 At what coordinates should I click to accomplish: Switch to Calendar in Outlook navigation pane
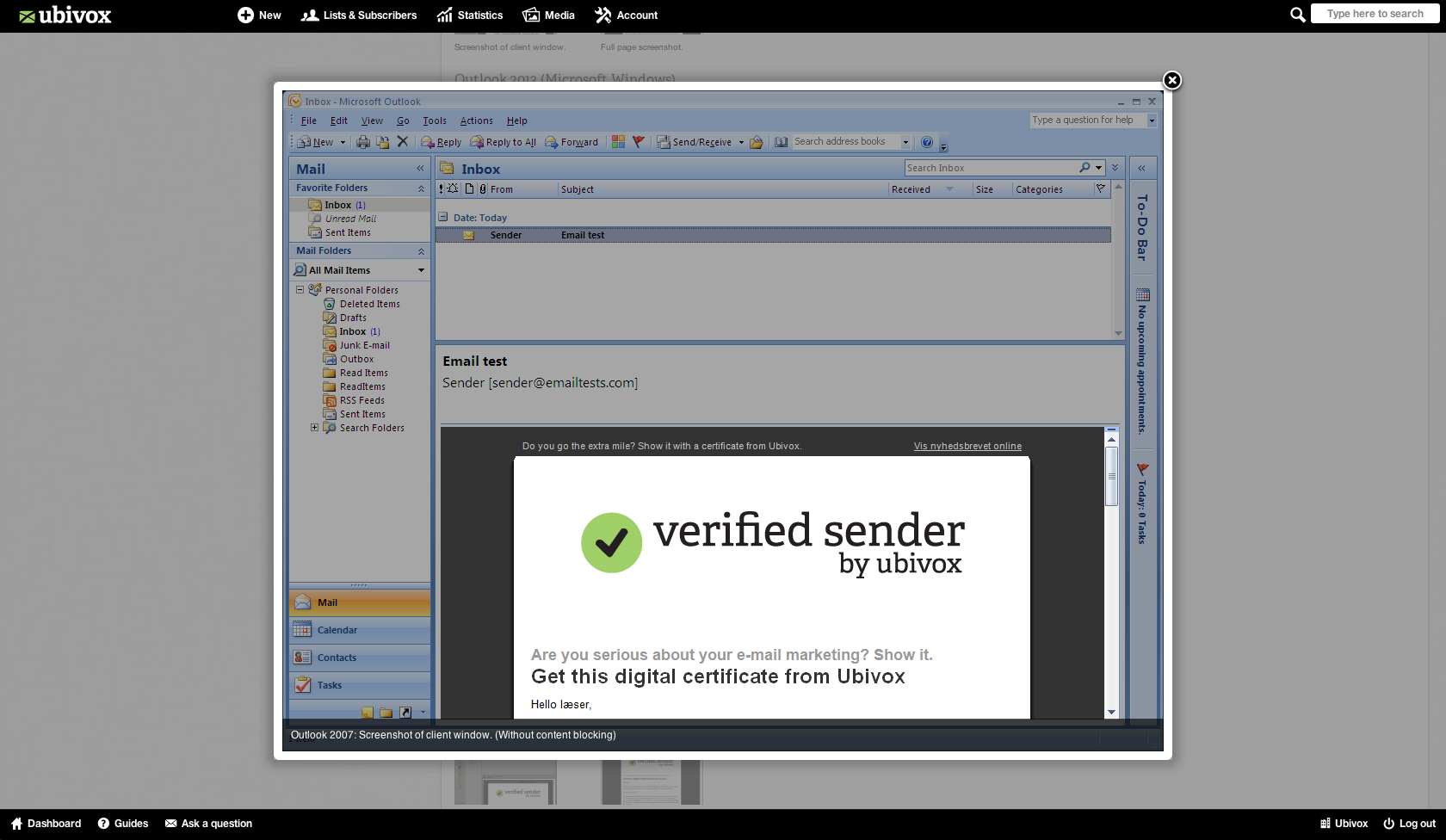tap(360, 630)
